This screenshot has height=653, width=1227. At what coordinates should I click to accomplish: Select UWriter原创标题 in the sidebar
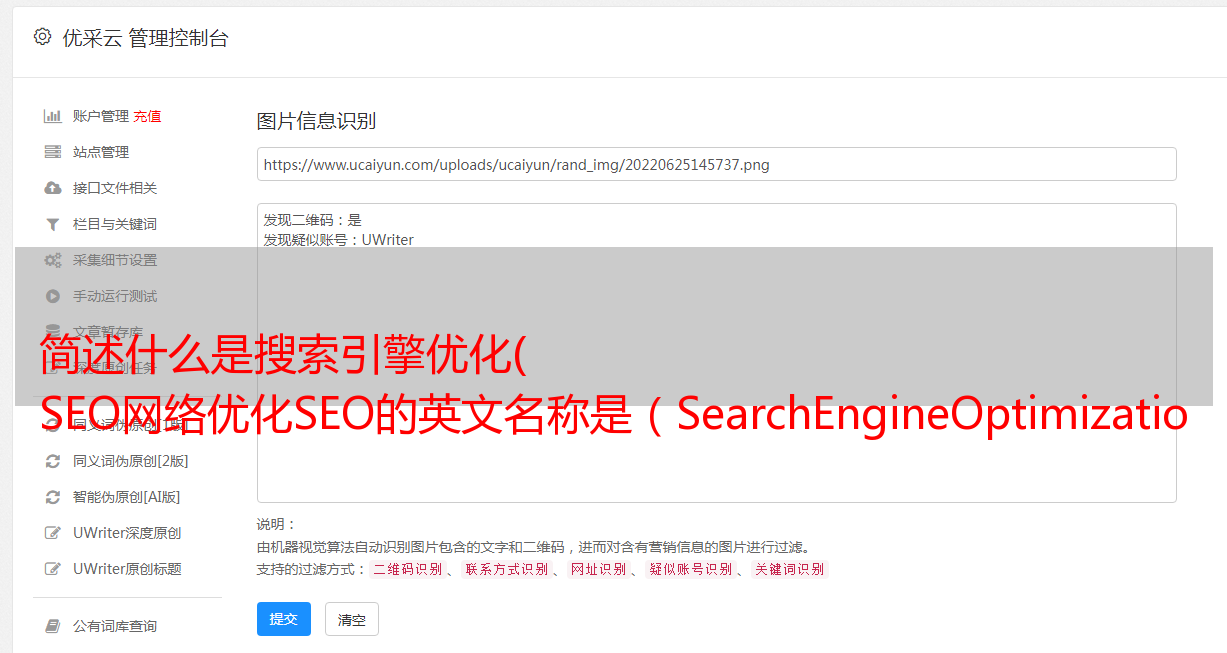pyautogui.click(x=126, y=569)
